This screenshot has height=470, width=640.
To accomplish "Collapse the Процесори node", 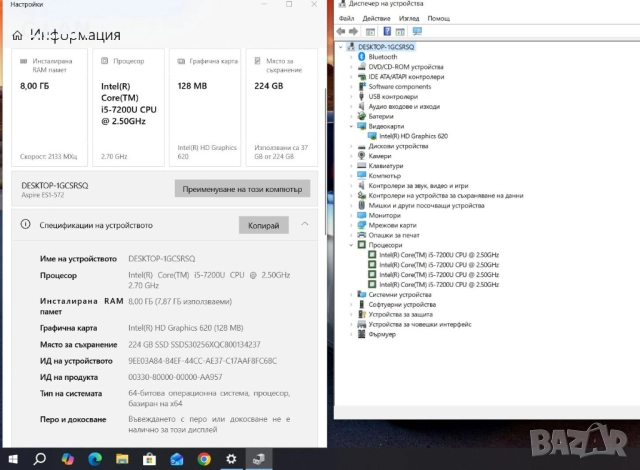I will (x=351, y=245).
